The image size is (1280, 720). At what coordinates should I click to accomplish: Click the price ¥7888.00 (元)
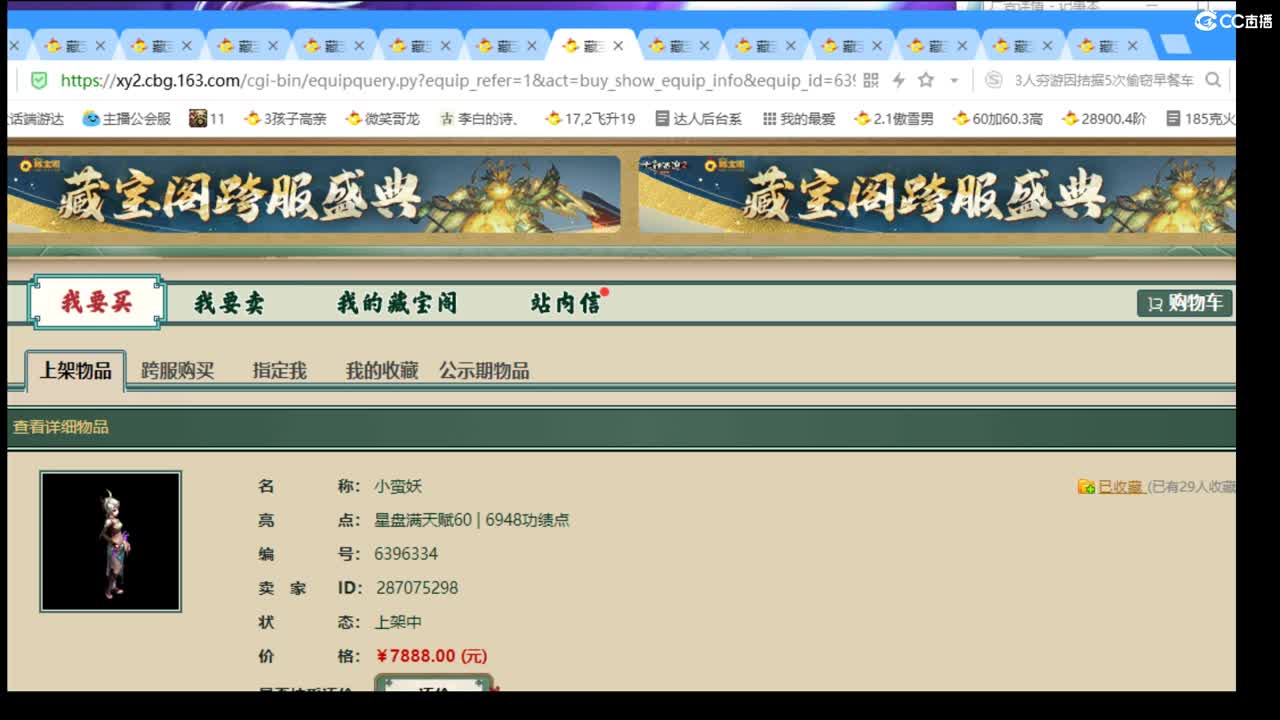point(432,656)
